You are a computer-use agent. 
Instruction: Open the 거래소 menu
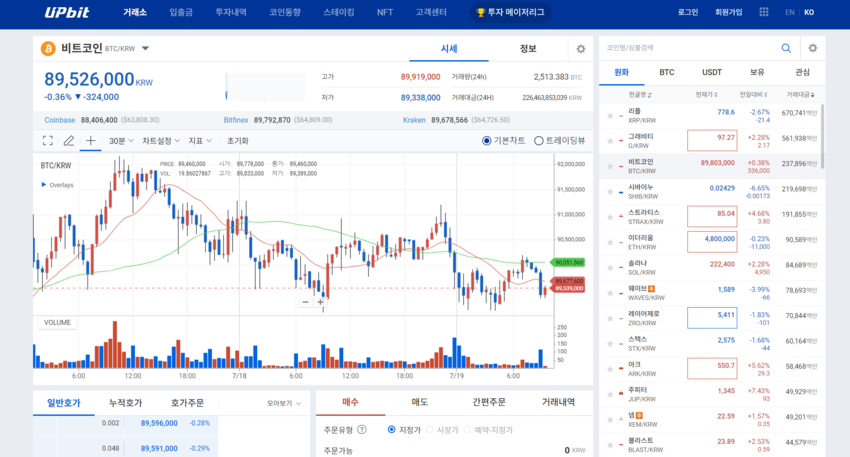(135, 12)
